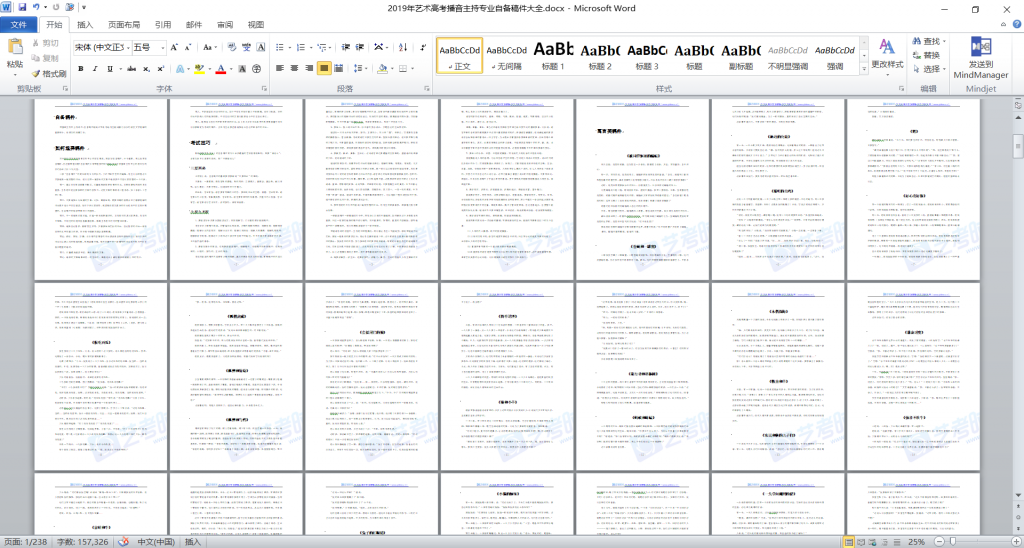Screen dimensions: 1024x548
Task: Click the 替换 (Replace) button
Action: pos(926,55)
